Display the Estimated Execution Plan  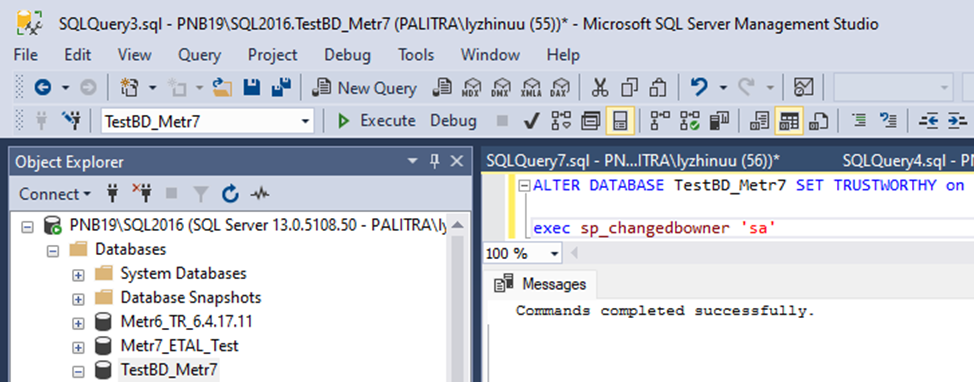561,121
